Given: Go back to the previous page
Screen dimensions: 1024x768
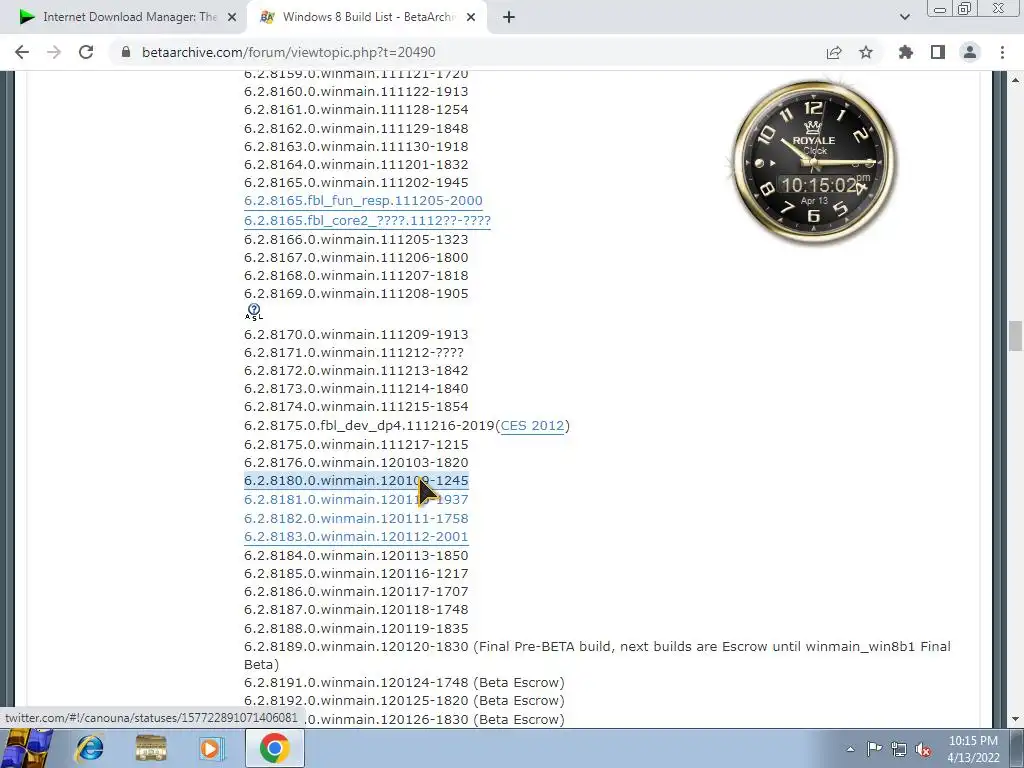Looking at the screenshot, I should pos(22,52).
